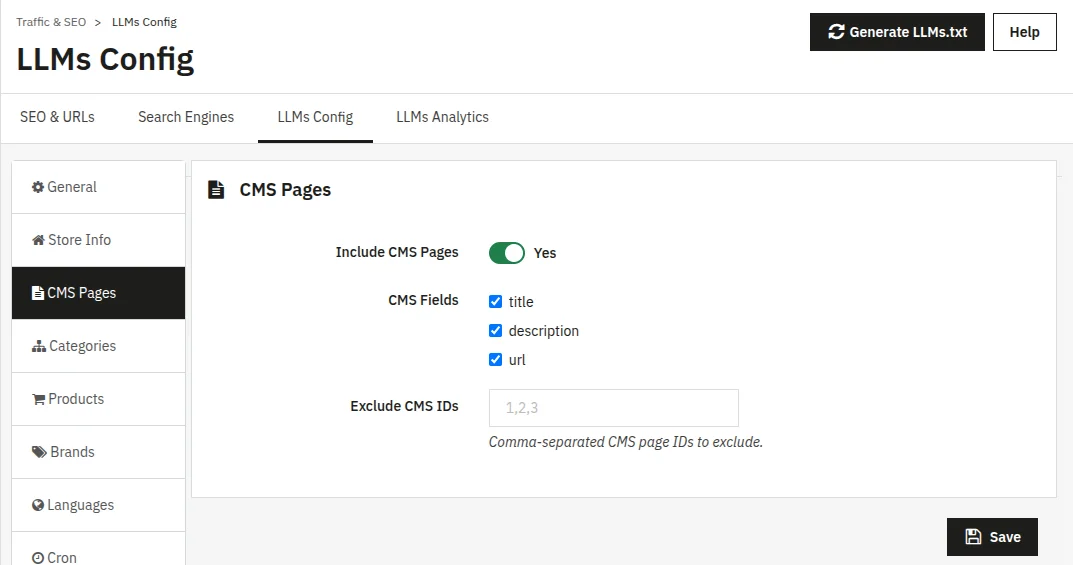Viewport: 1073px width, 565px height.
Task: Click the 'Comma-separated CMS page IDs to exclude.' hint
Action: 625,442
